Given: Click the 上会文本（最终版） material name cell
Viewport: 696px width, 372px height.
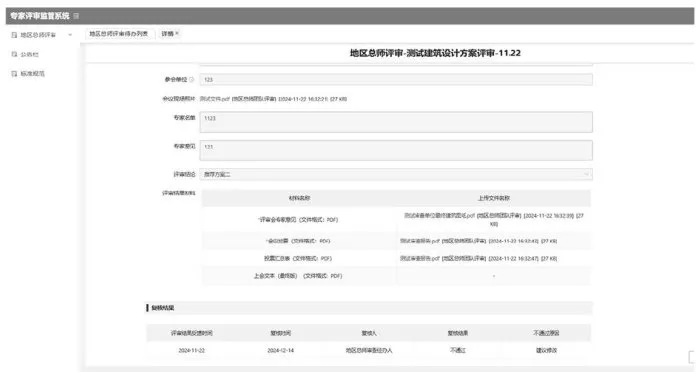Looking at the screenshot, I should tap(299, 276).
